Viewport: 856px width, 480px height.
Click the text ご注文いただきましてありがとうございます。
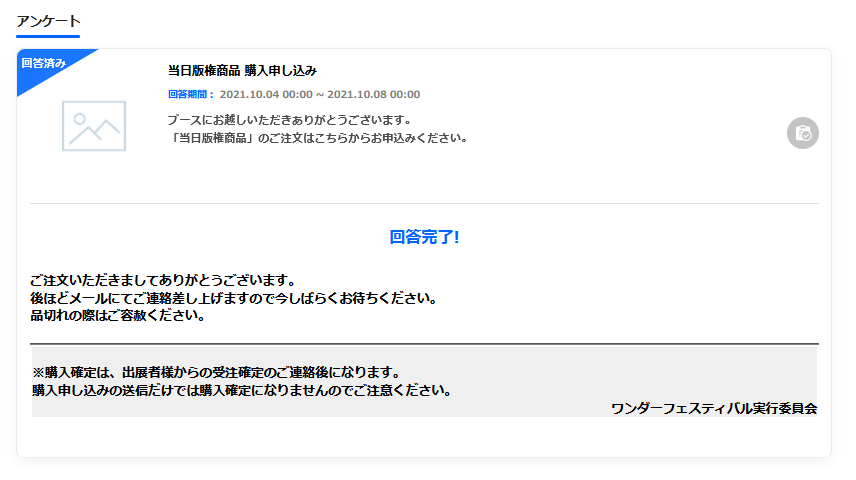point(163,280)
